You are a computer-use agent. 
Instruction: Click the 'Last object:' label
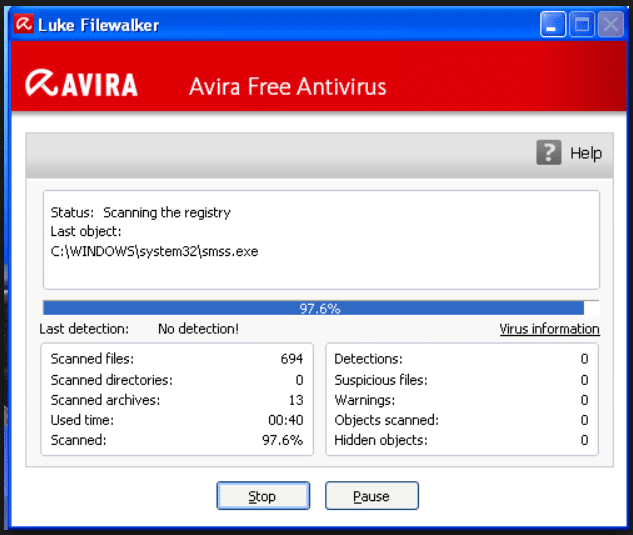[x=86, y=231]
